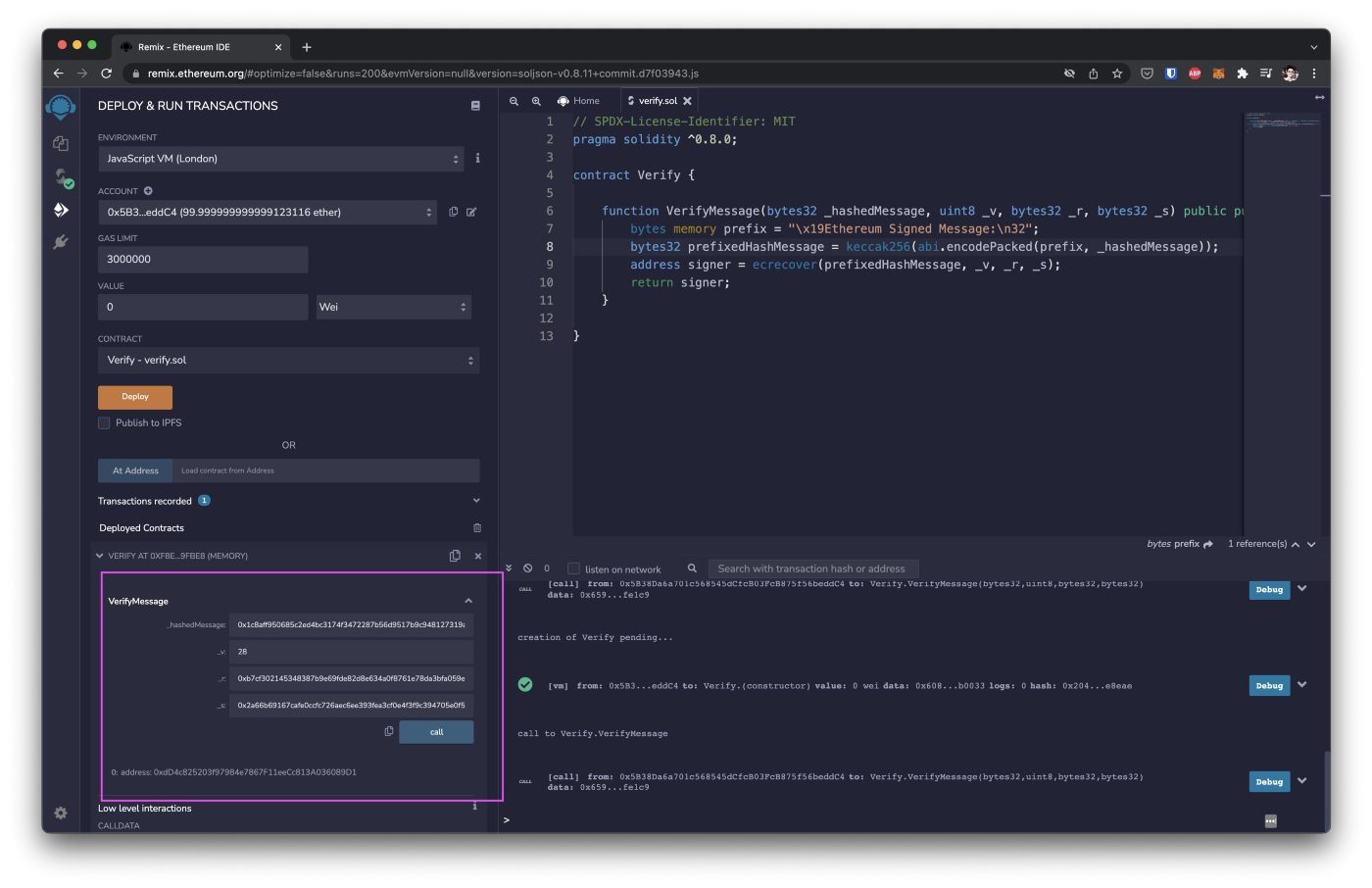Image resolution: width=1372 pixels, height=888 pixels.
Task: Open the Wei unit dropdown
Action: 393,307
